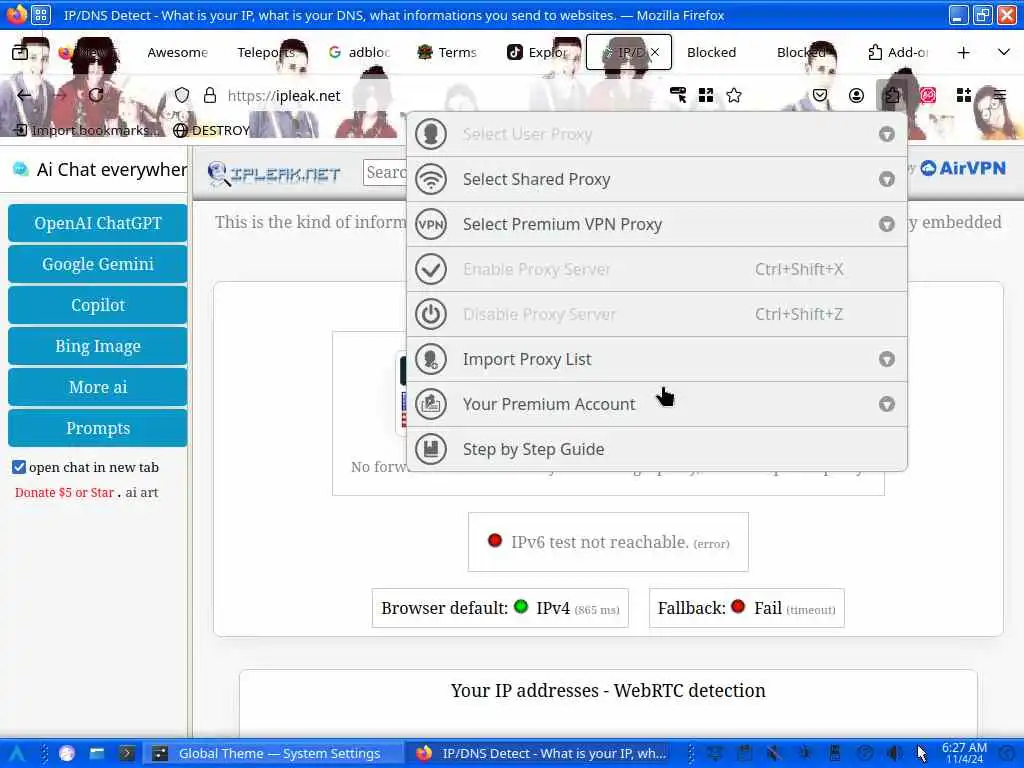Screen dimensions: 1024x768
Task: Switch to the adbloc Google tab
Action: [x=359, y=52]
